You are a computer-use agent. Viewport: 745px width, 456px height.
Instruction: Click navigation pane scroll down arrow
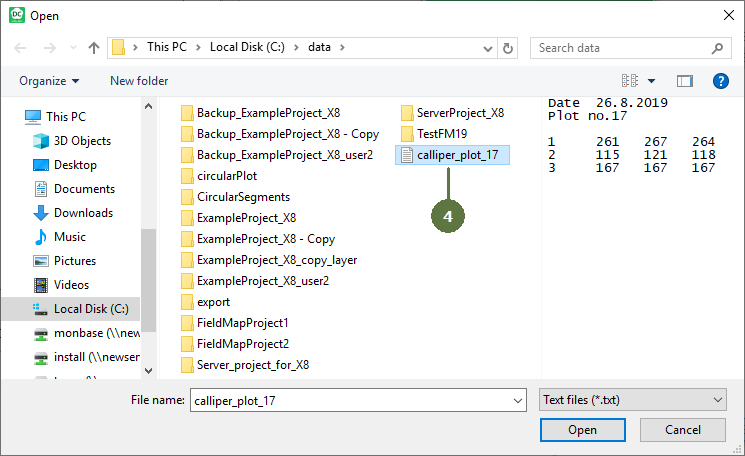(148, 370)
